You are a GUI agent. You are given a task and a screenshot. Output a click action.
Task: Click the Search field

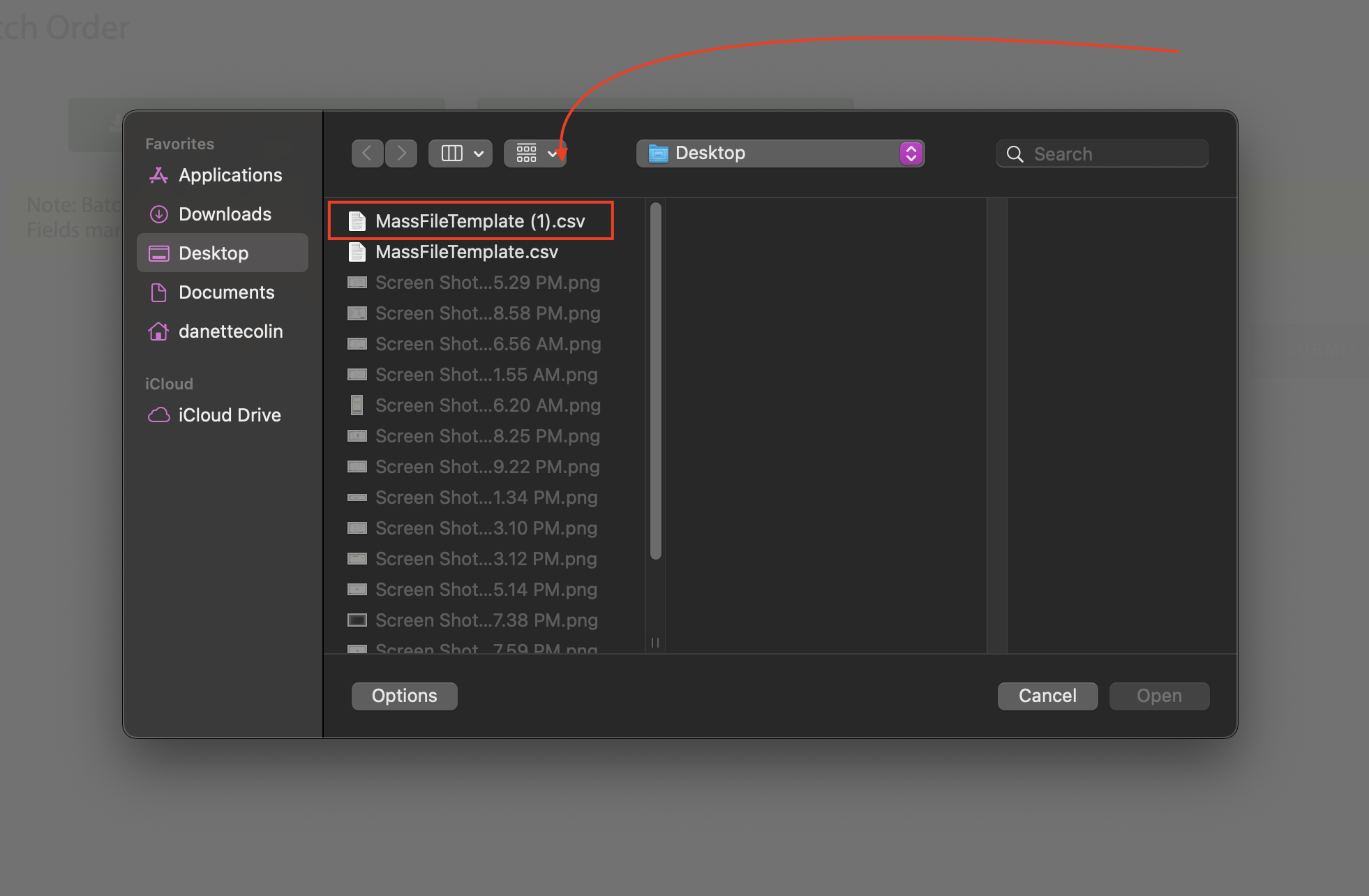[1102, 154]
